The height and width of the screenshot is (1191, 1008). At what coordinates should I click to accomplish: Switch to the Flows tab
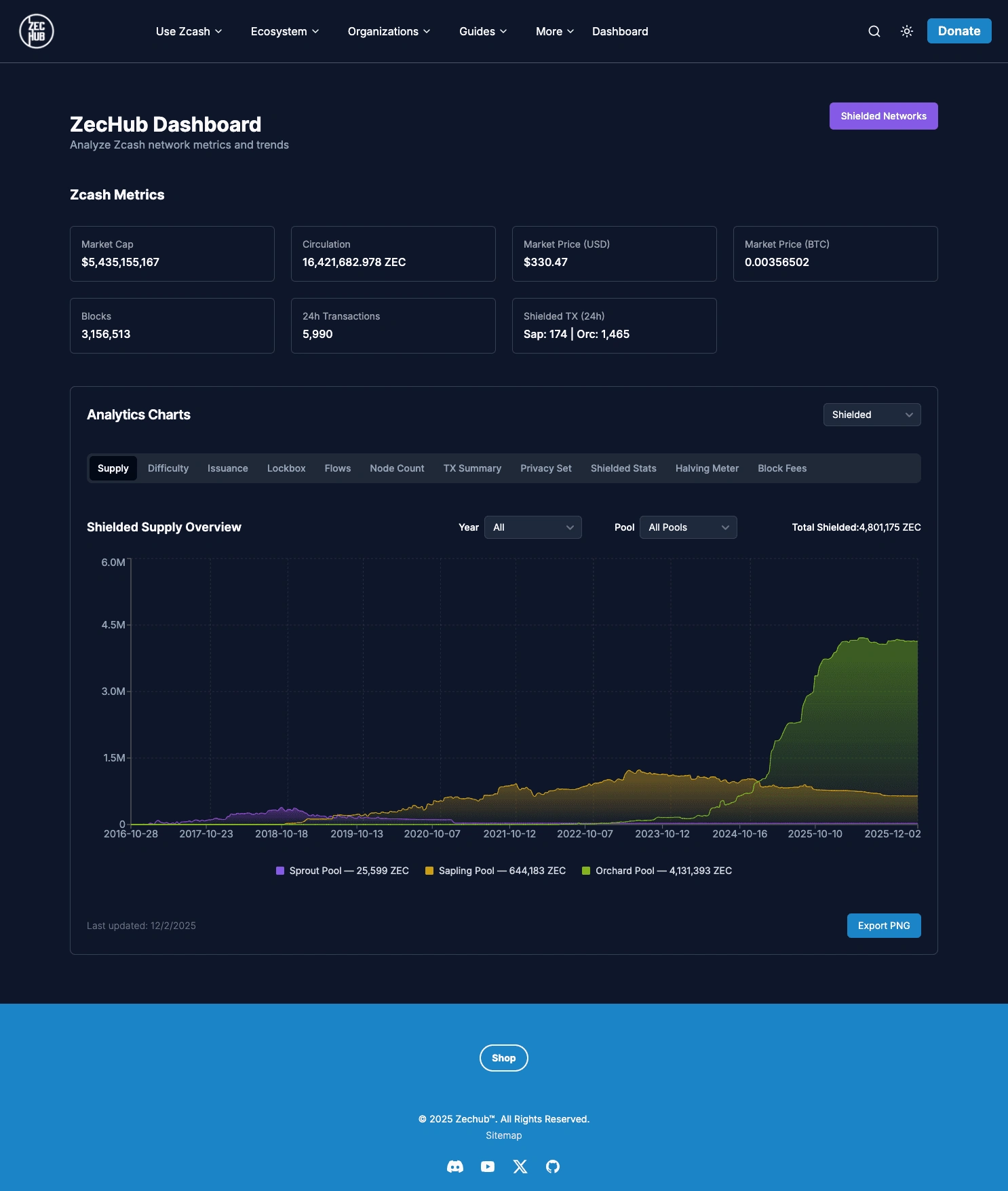pyautogui.click(x=338, y=468)
